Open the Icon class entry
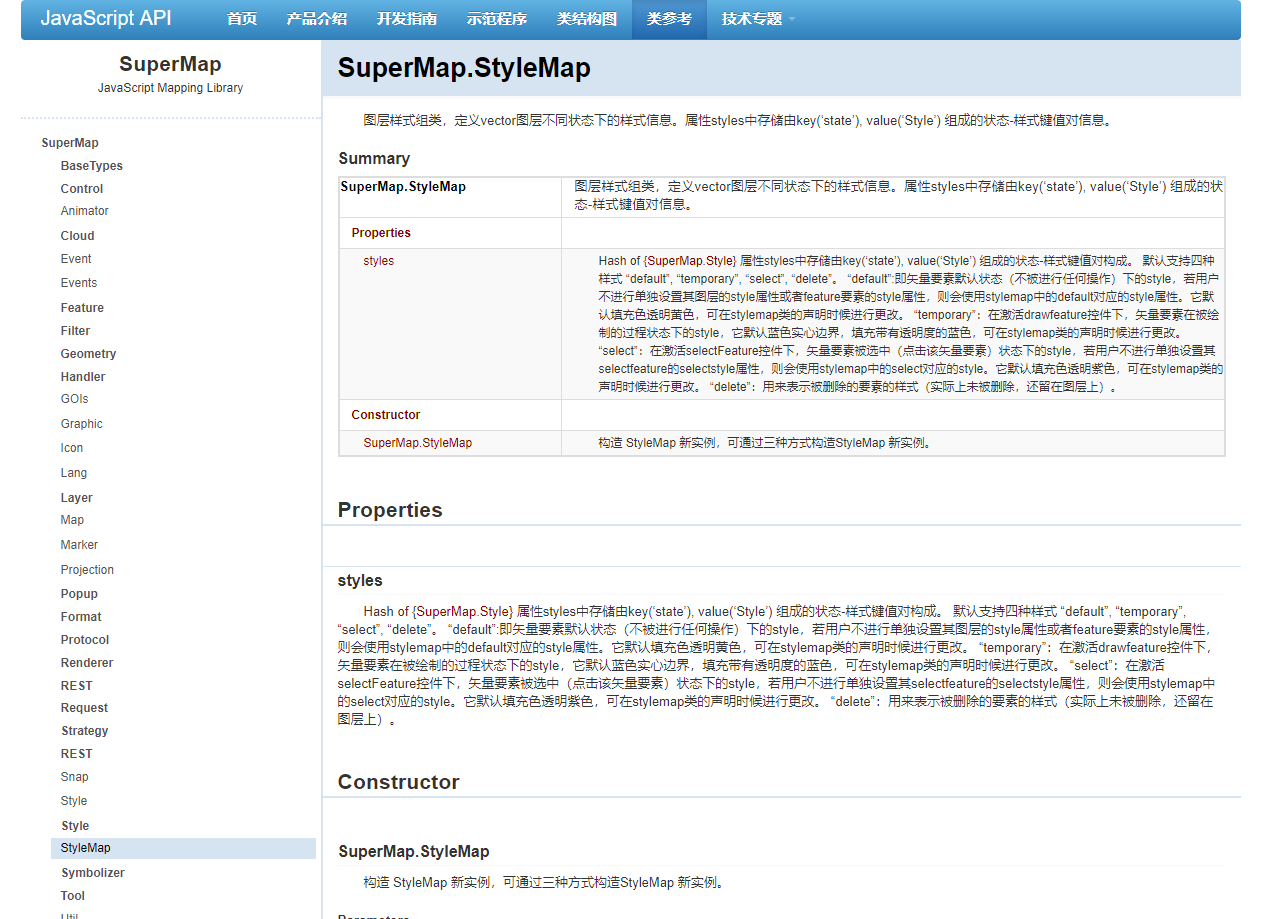1277x919 pixels. (x=72, y=448)
